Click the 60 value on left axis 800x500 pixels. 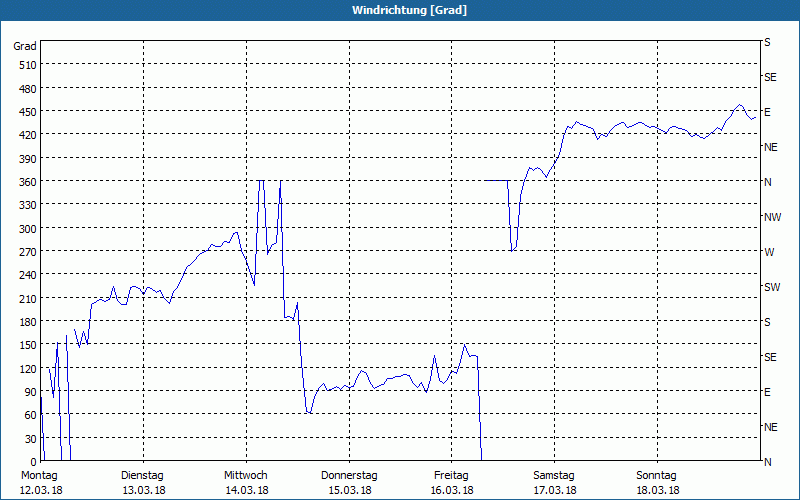31,415
